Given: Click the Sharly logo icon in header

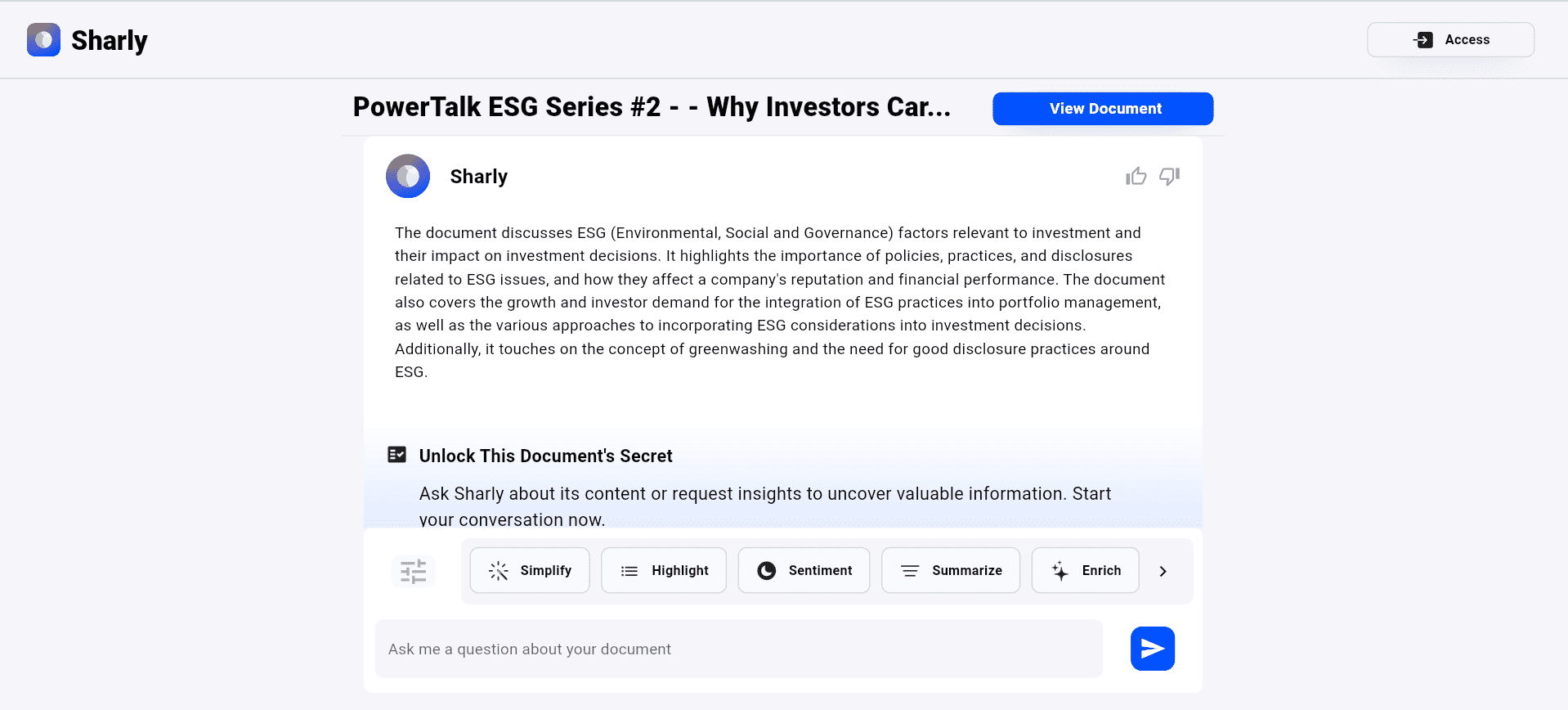Looking at the screenshot, I should point(43,40).
